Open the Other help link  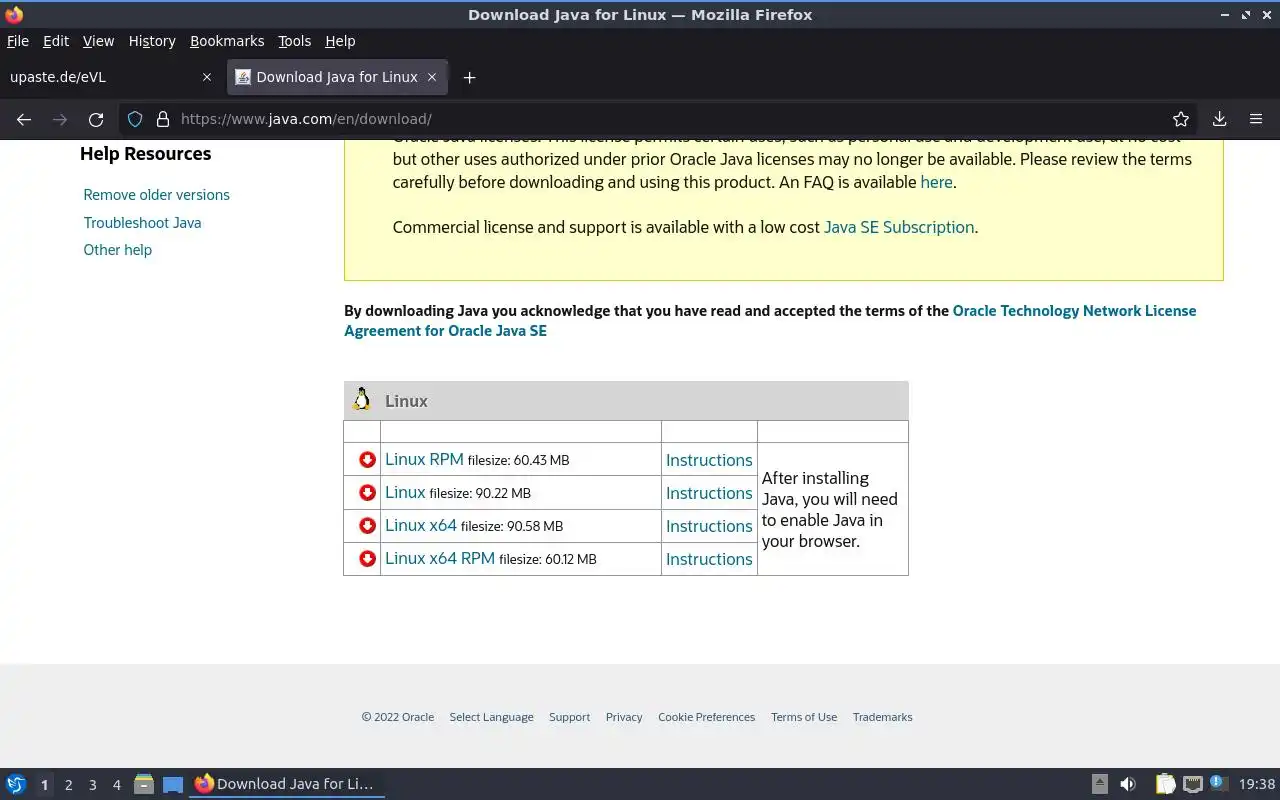point(117,250)
